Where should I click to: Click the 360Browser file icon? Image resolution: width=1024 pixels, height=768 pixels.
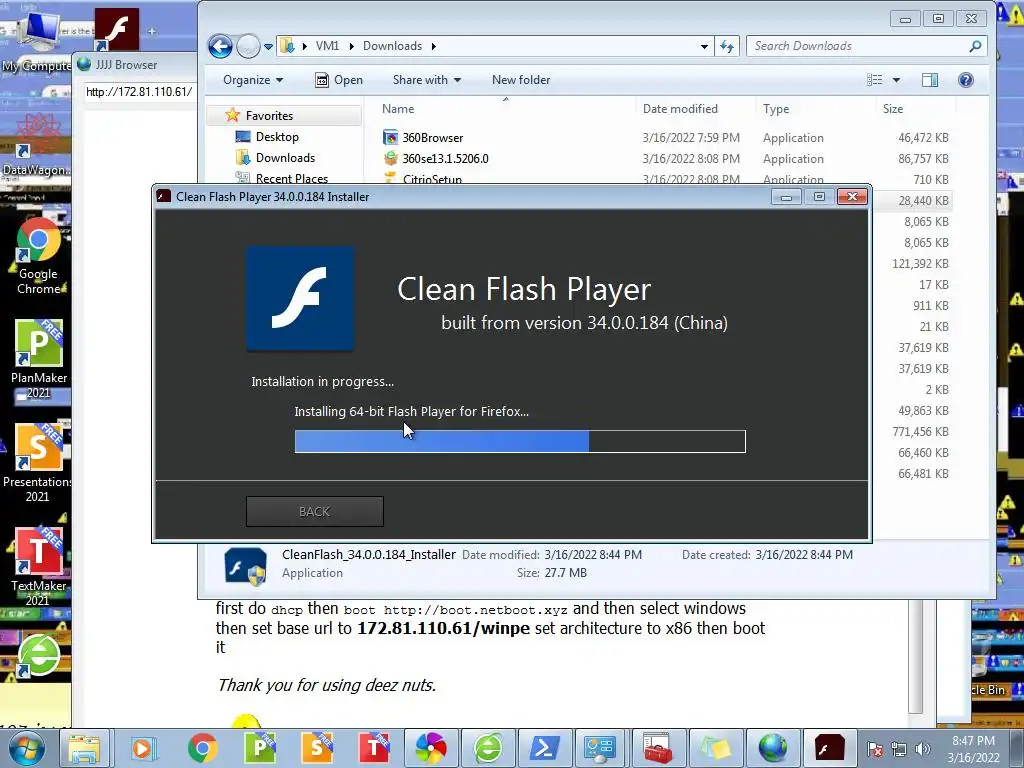[391, 138]
